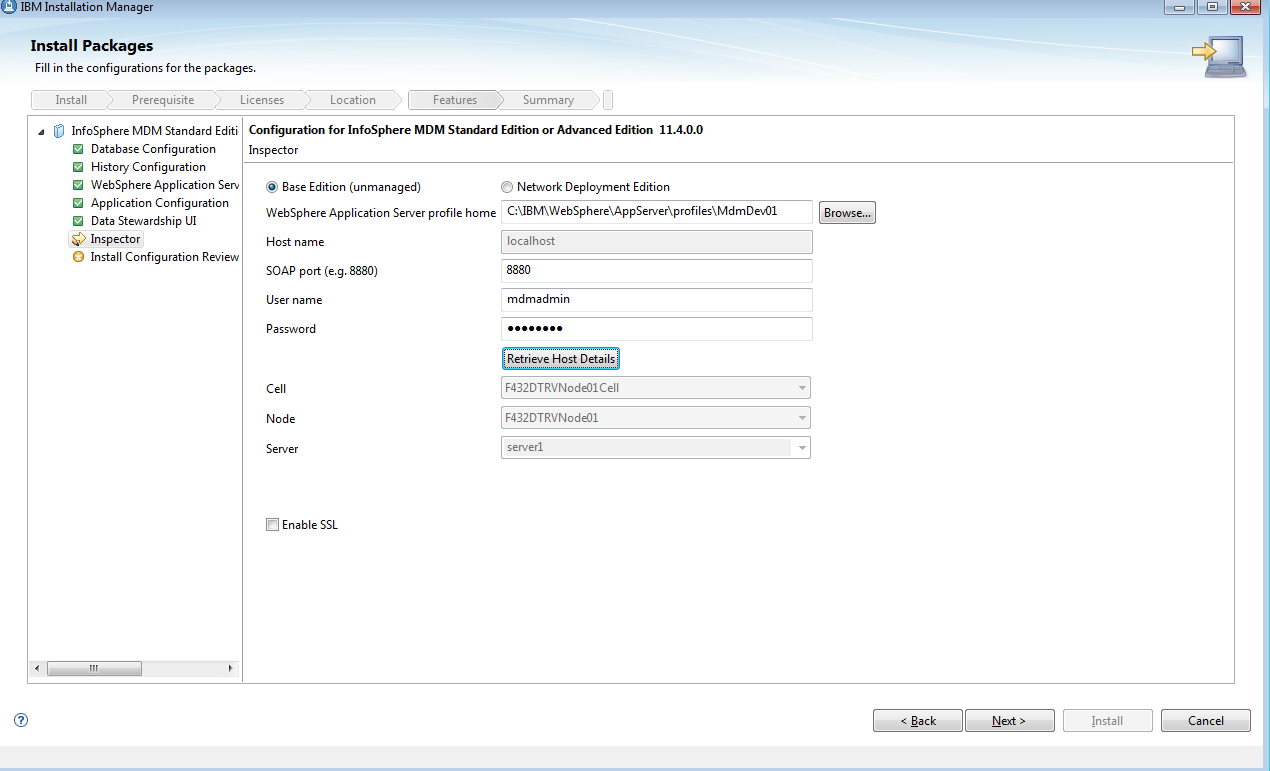Click the User name field
This screenshot has width=1270, height=771.
(x=656, y=299)
